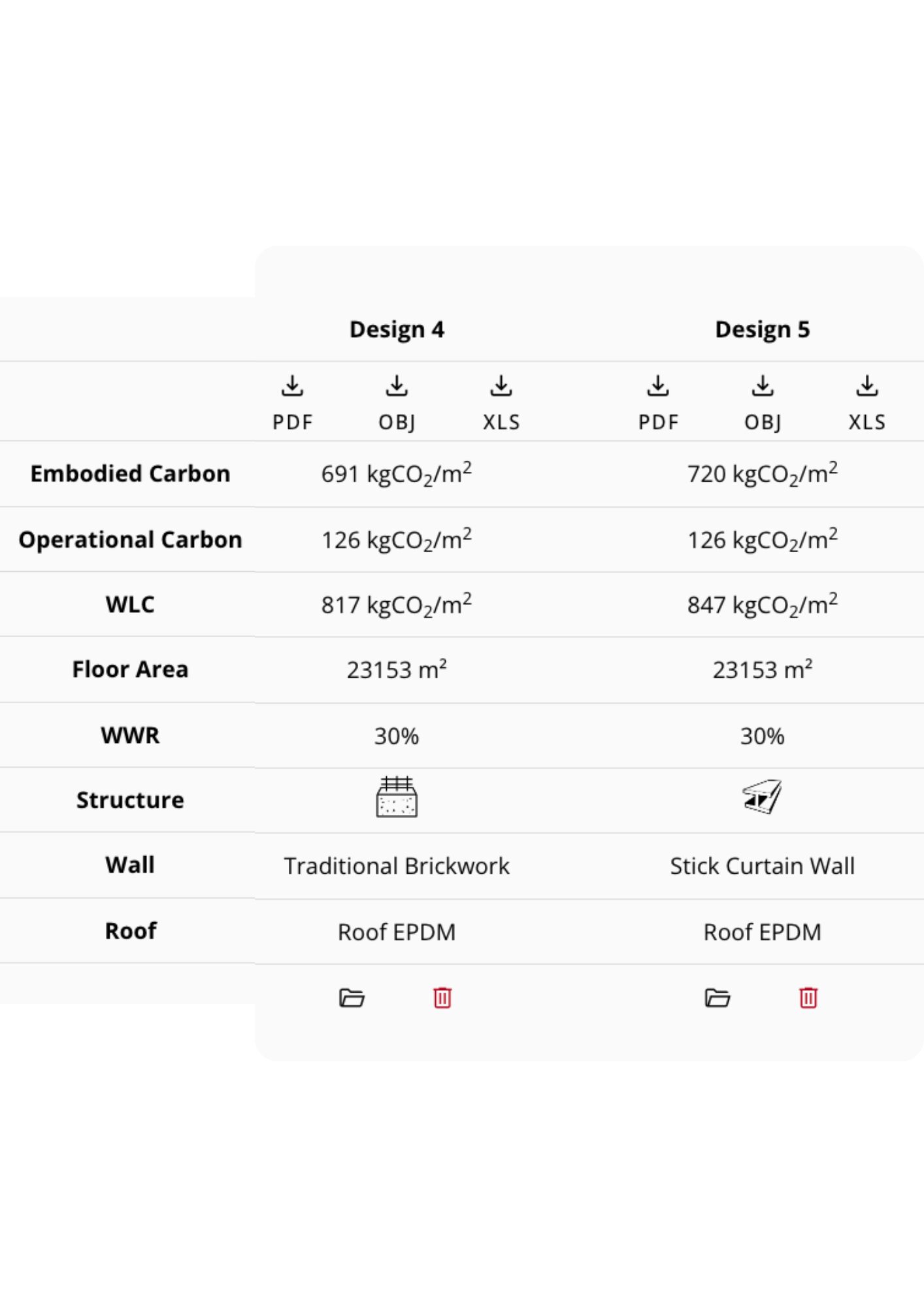924x1307 pixels.
Task: Delete Design 4 with trash icon
Action: (x=442, y=998)
